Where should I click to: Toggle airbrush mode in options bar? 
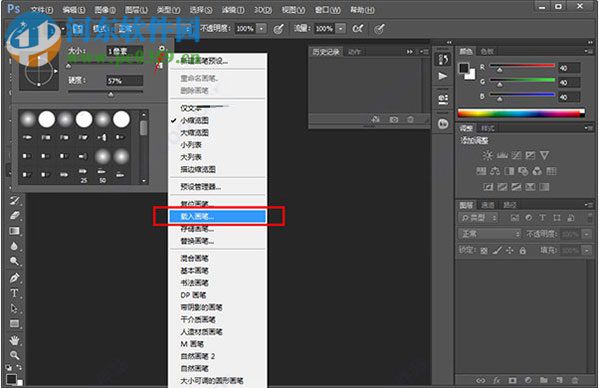coord(358,28)
